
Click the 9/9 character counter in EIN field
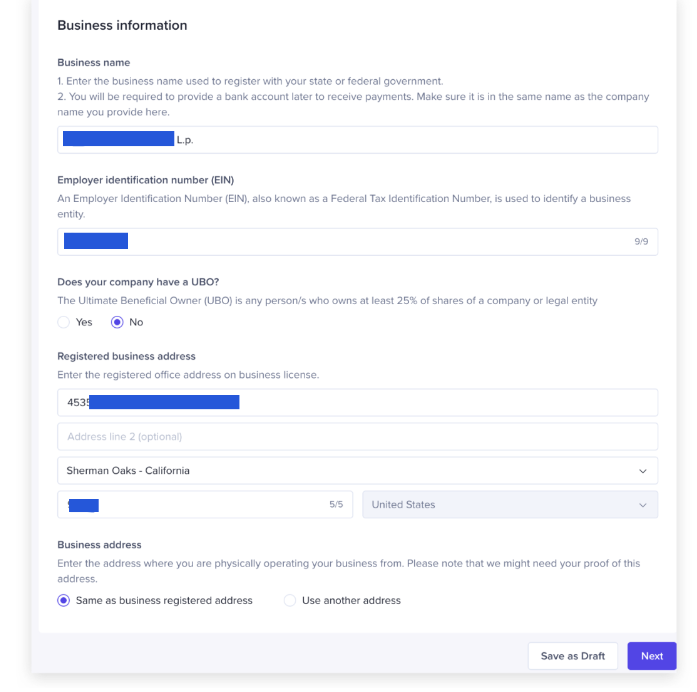click(641, 242)
